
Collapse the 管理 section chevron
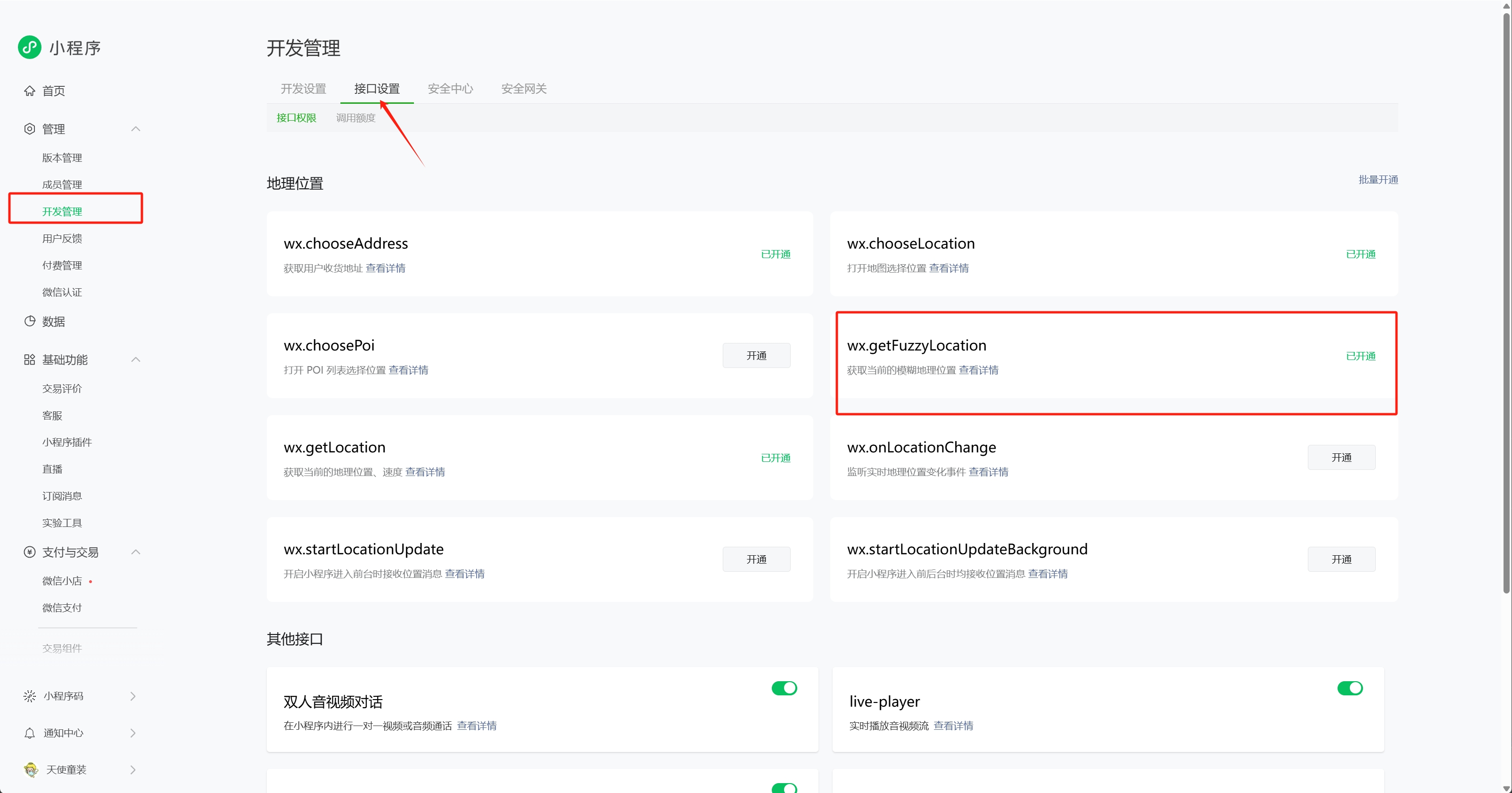pos(136,129)
